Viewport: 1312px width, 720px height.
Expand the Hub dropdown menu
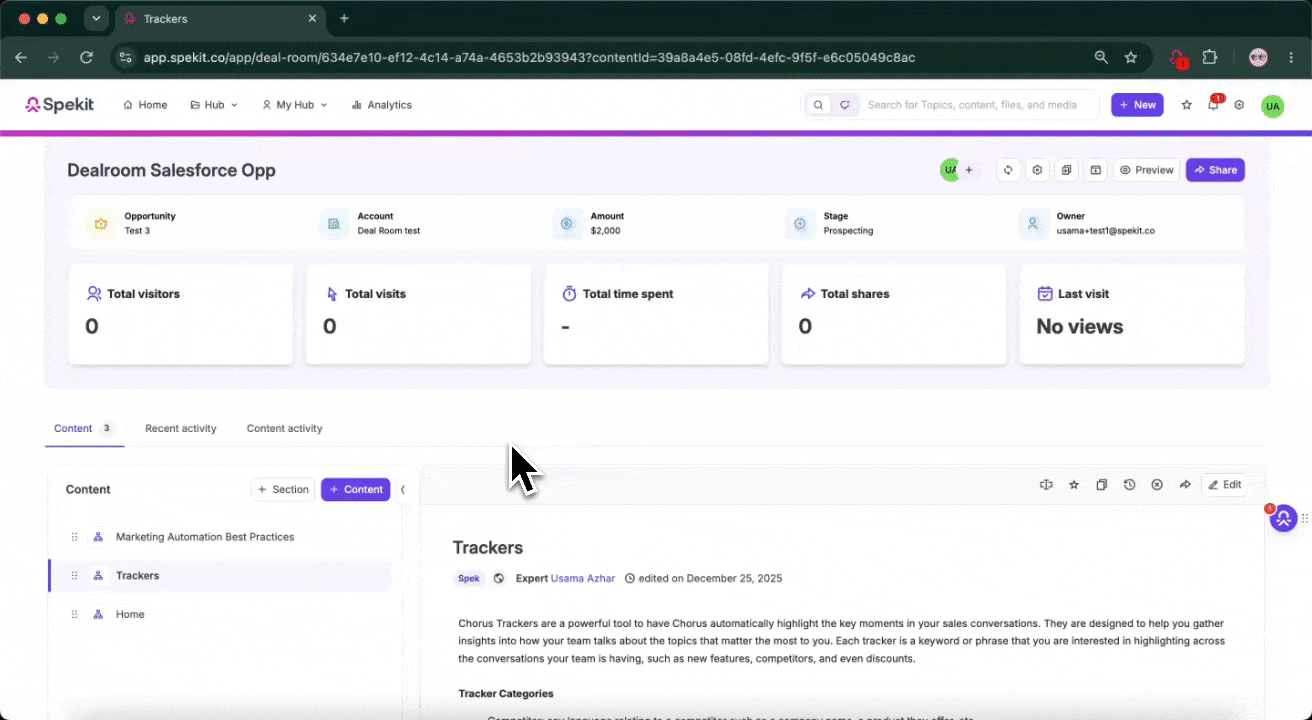[214, 105]
